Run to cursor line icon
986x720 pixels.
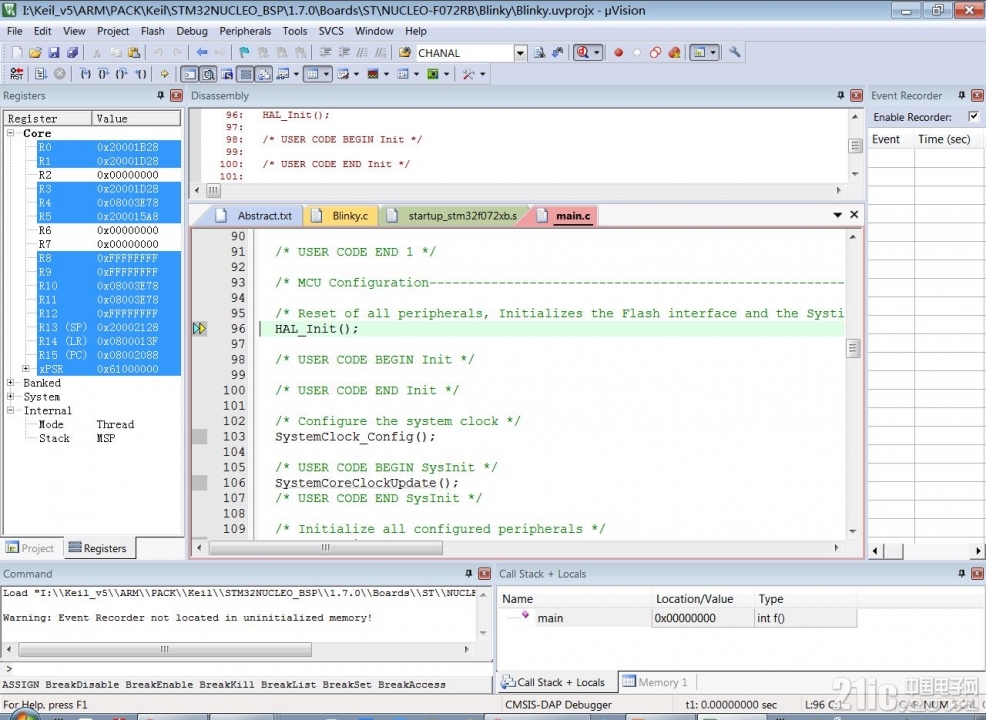click(x=141, y=74)
